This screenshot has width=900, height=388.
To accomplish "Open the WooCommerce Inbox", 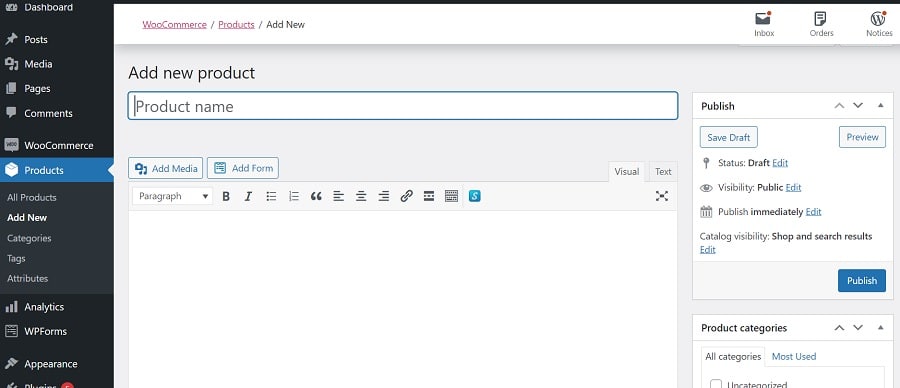I will [x=764, y=24].
